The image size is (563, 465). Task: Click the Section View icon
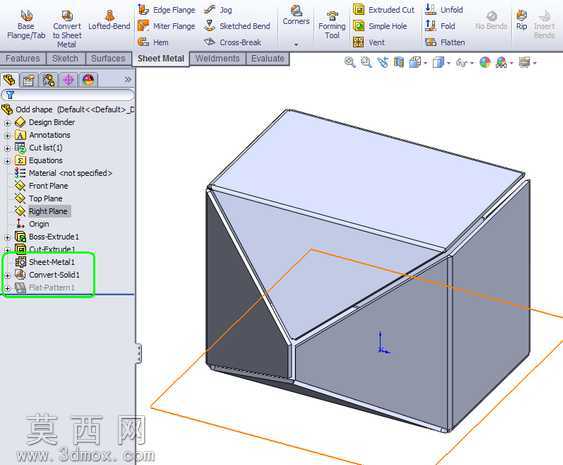[399, 62]
